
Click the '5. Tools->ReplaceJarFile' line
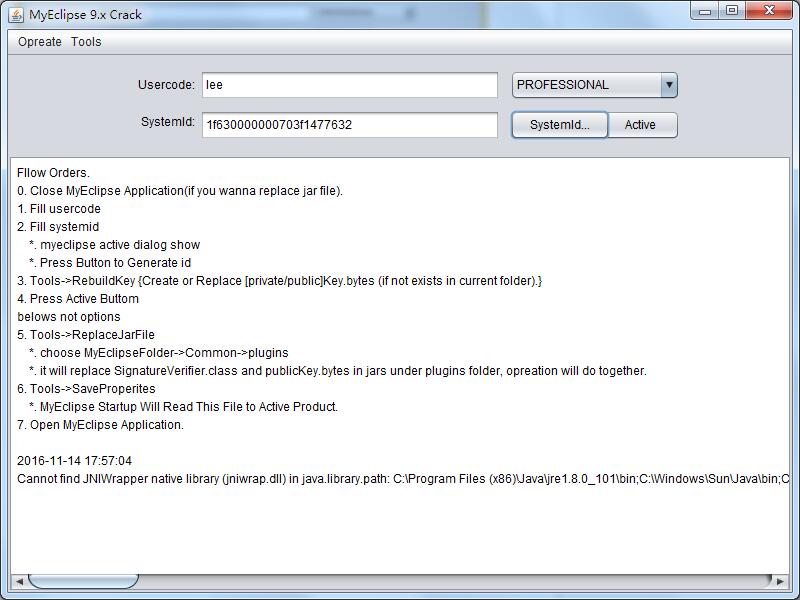tap(86, 335)
